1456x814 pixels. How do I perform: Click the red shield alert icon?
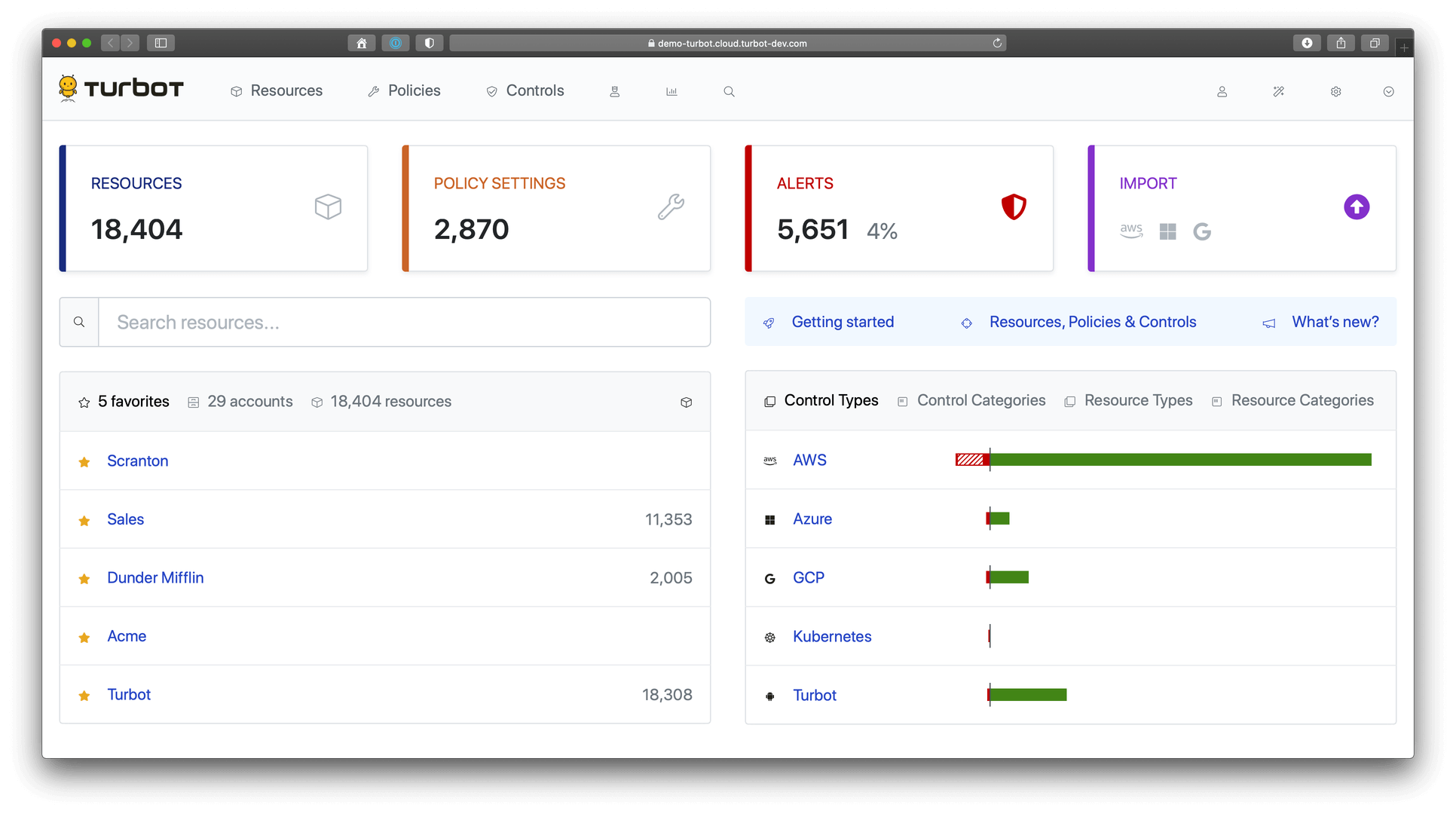[1014, 207]
